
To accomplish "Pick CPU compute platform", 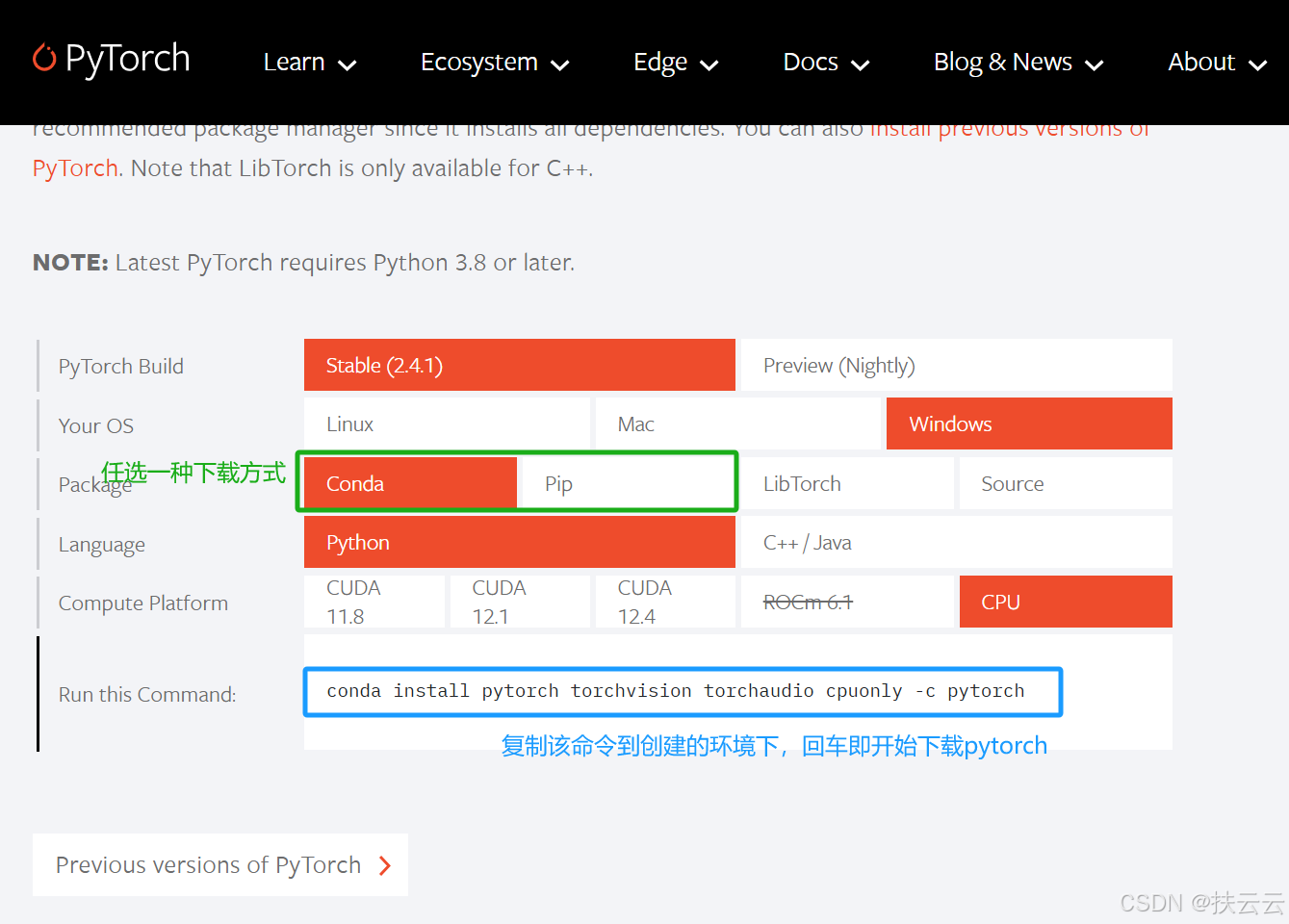I will [x=1066, y=602].
